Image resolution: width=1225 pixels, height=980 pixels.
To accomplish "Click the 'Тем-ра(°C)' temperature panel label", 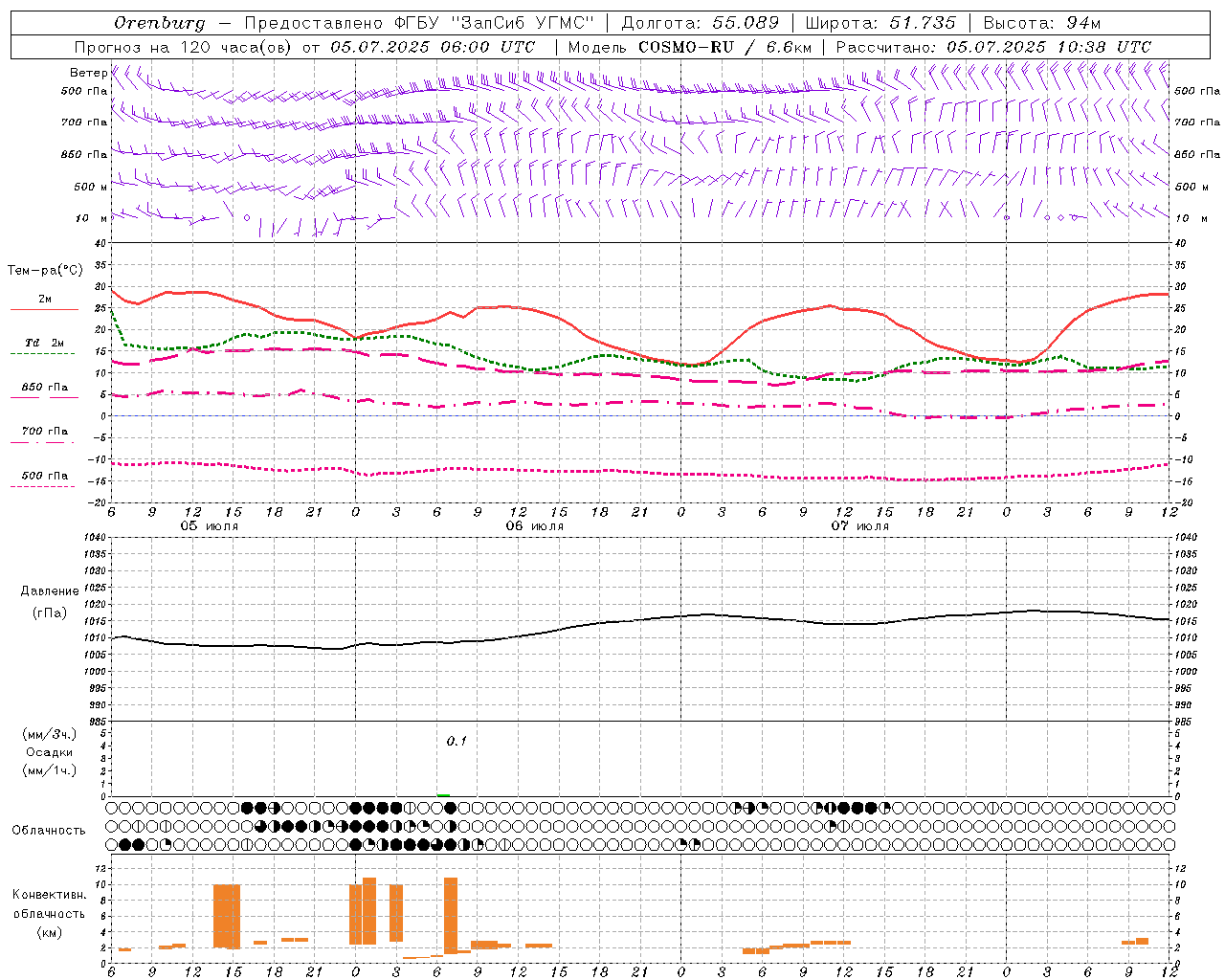I will pos(45,271).
